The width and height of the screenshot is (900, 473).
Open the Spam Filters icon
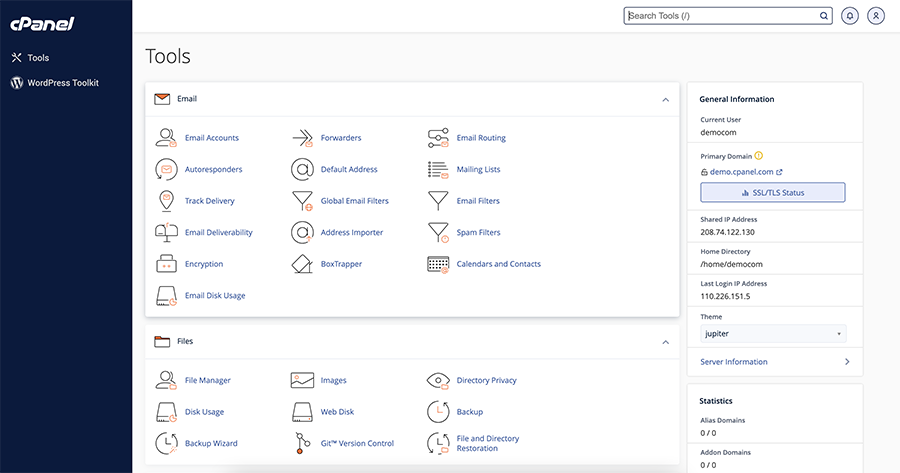click(x=438, y=232)
